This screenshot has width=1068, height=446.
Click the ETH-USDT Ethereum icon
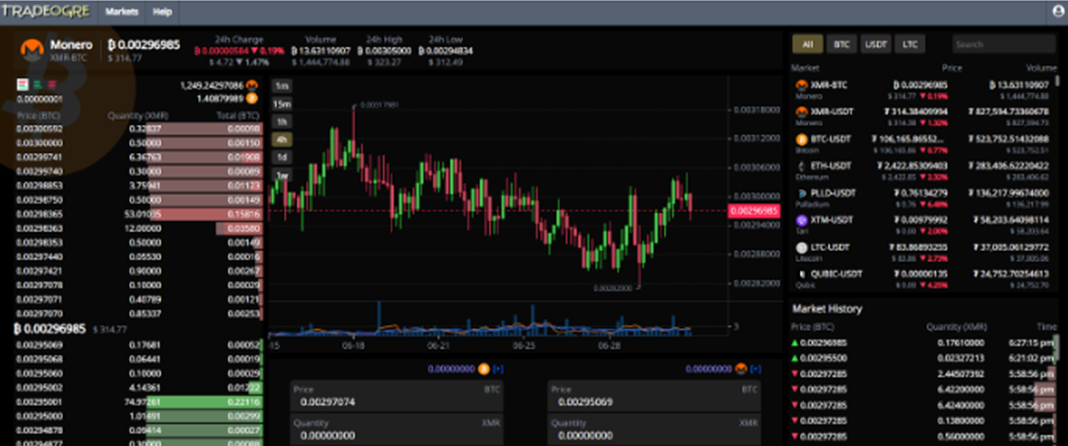[x=802, y=166]
